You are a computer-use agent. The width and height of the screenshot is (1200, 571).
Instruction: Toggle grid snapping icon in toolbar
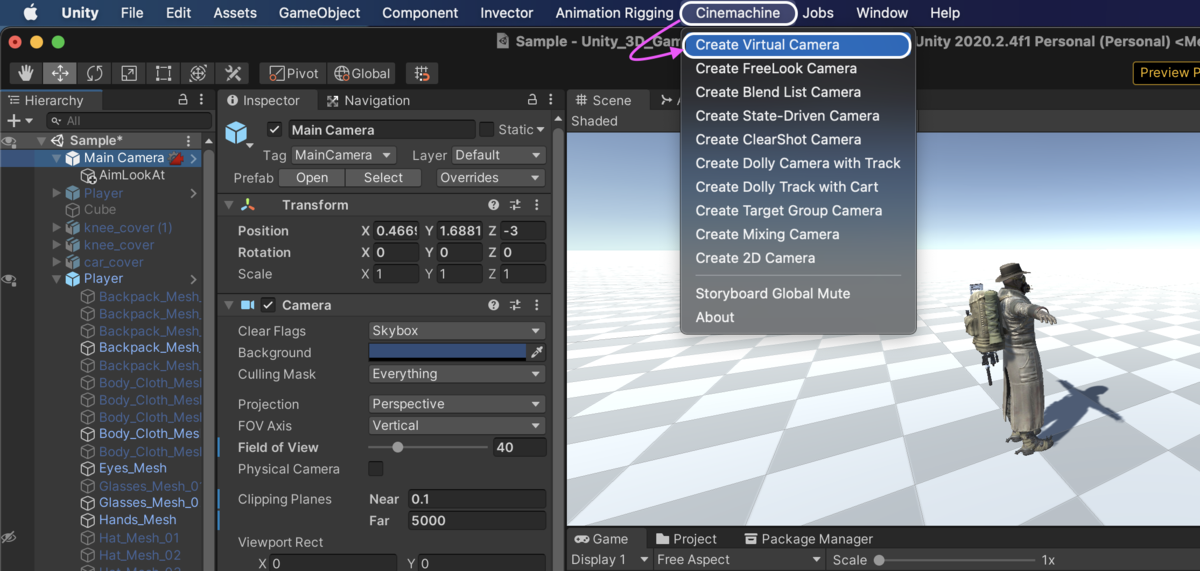click(x=422, y=73)
